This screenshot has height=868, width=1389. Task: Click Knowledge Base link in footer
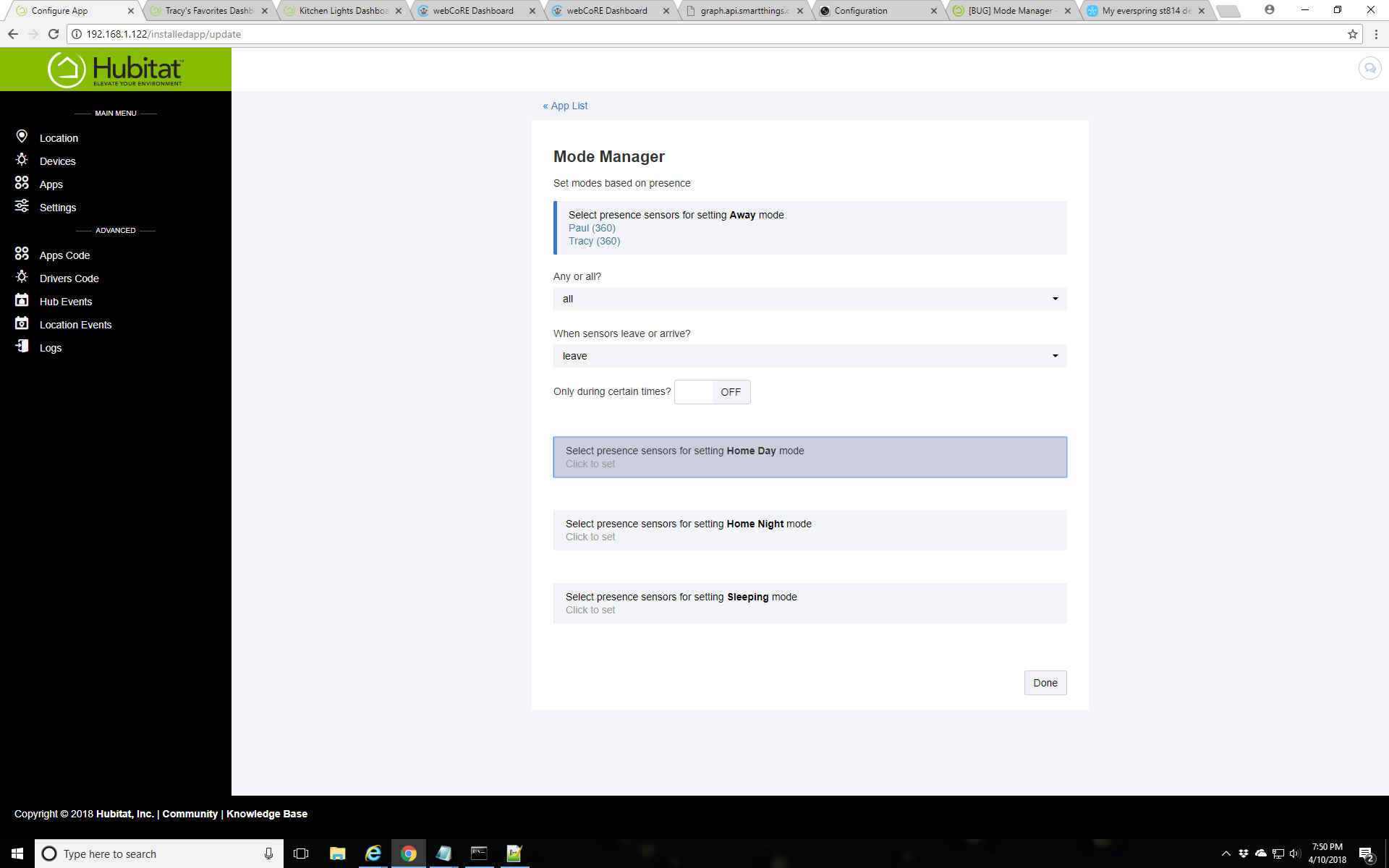point(266,814)
